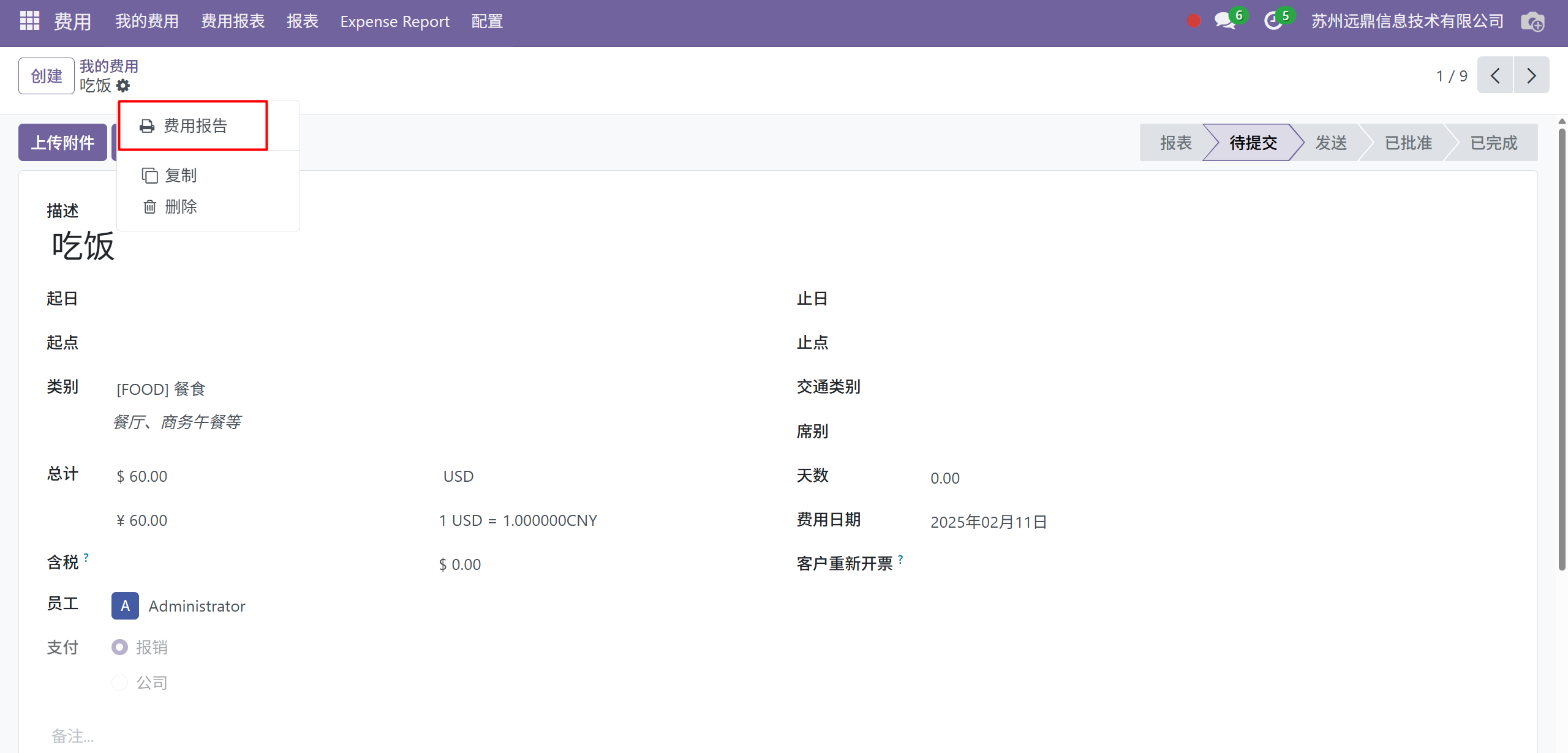Open the messages chat icon
The width and height of the screenshot is (1568, 753).
(1225, 21)
